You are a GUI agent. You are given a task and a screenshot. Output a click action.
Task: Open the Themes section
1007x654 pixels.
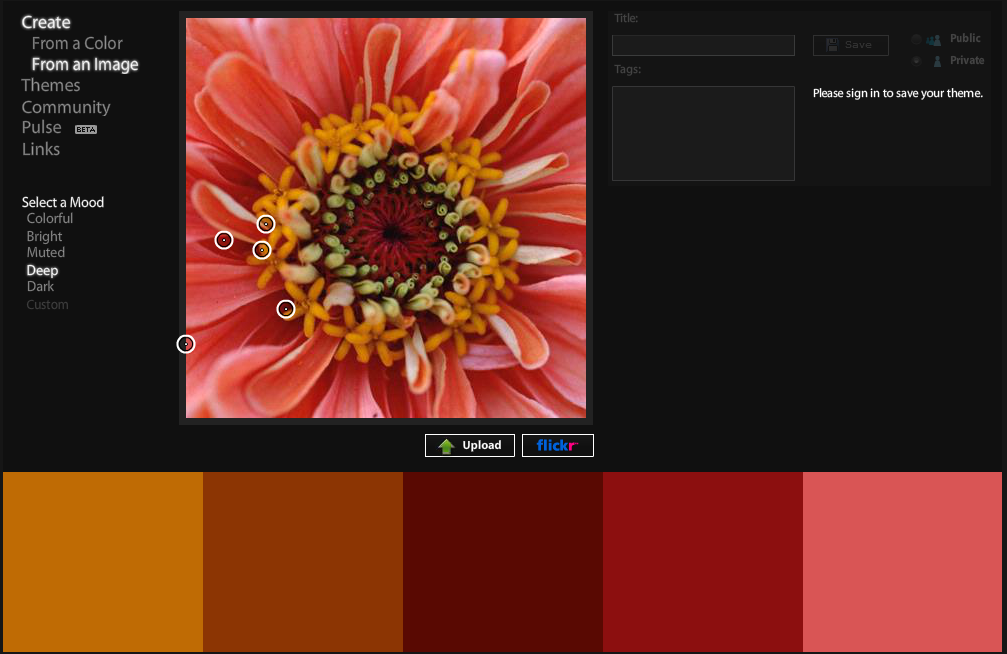pyautogui.click(x=51, y=85)
